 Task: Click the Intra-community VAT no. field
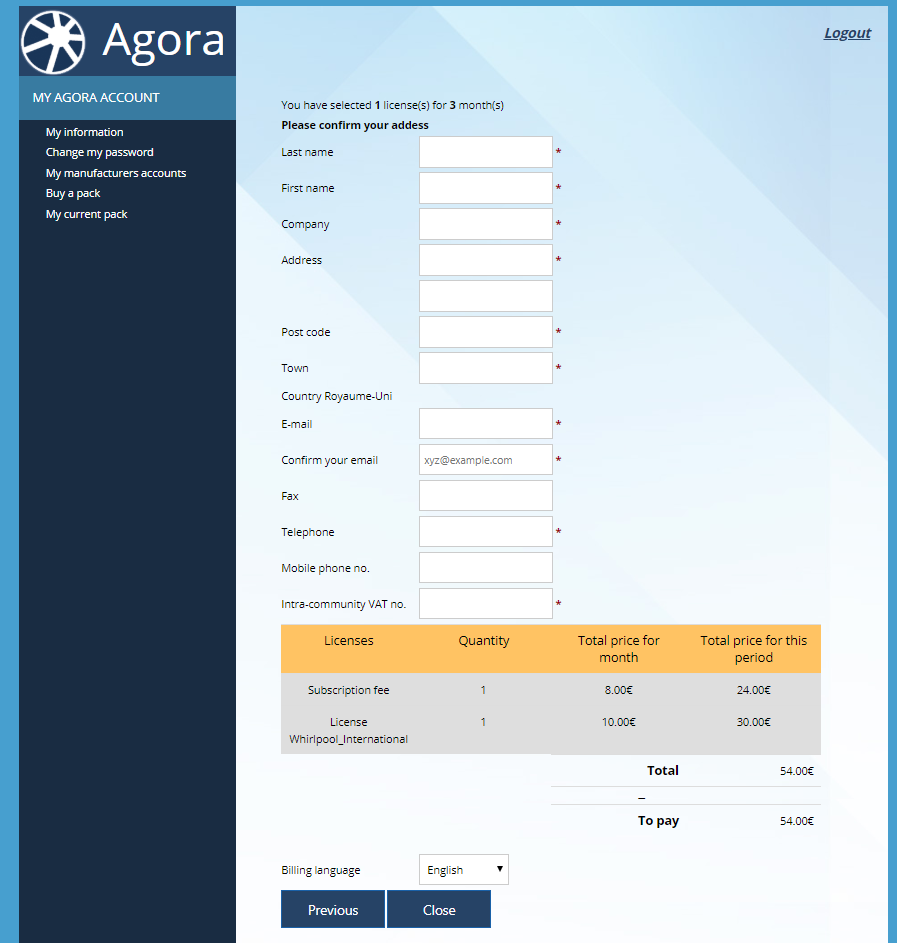click(486, 604)
